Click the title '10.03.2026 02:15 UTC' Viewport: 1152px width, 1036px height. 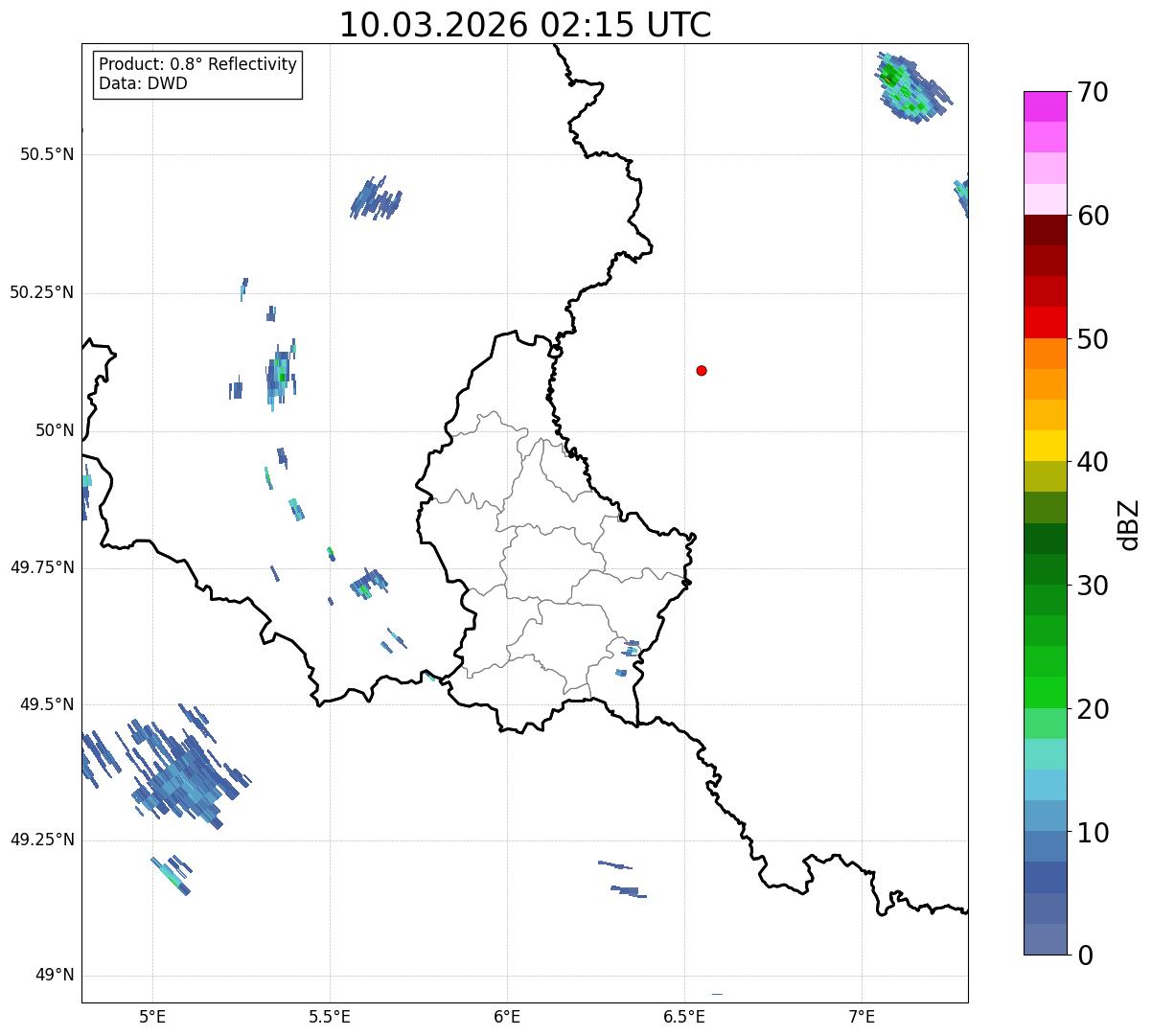click(x=525, y=25)
